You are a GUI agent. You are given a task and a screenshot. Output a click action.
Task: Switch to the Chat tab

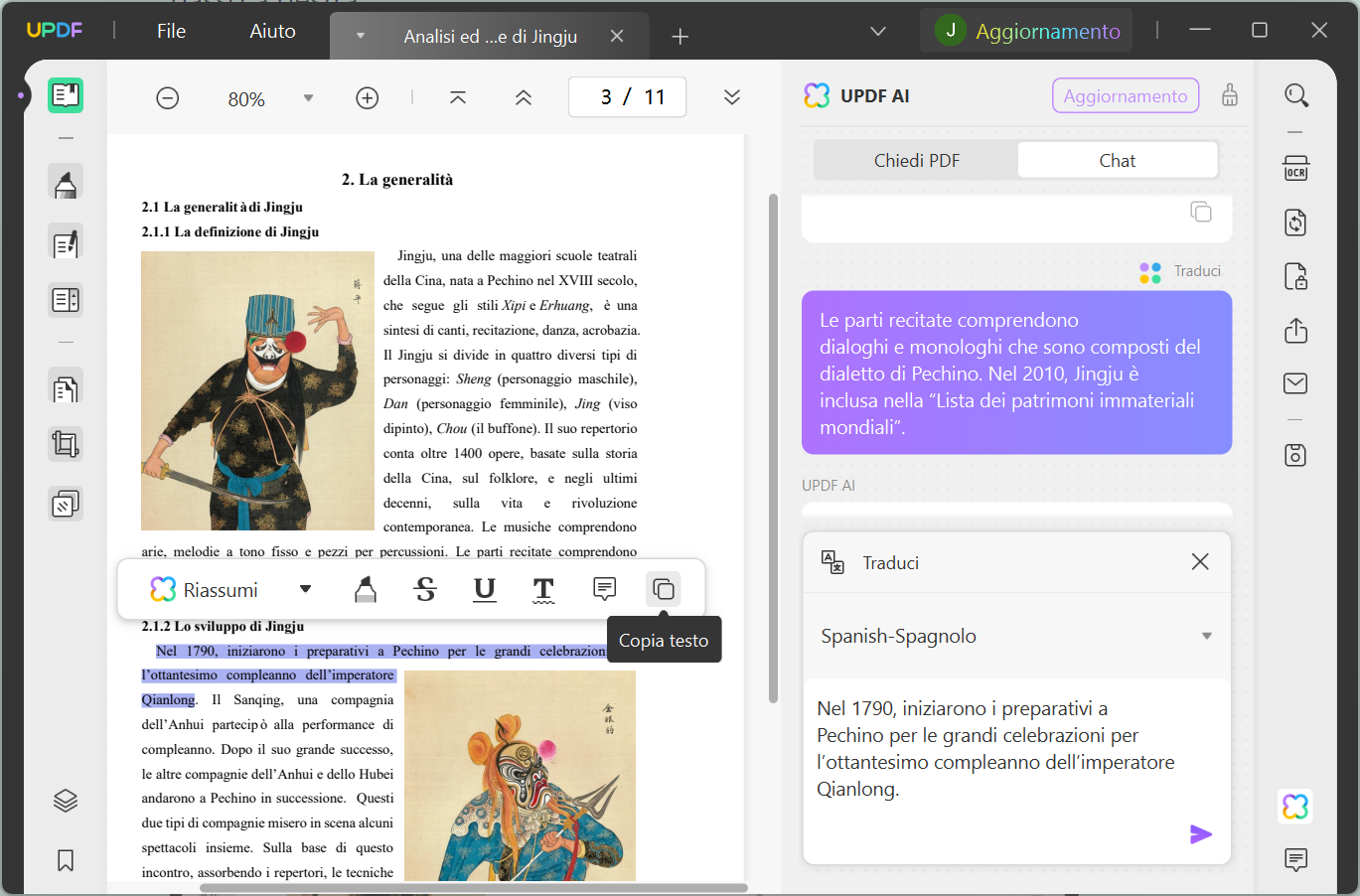click(x=1118, y=161)
